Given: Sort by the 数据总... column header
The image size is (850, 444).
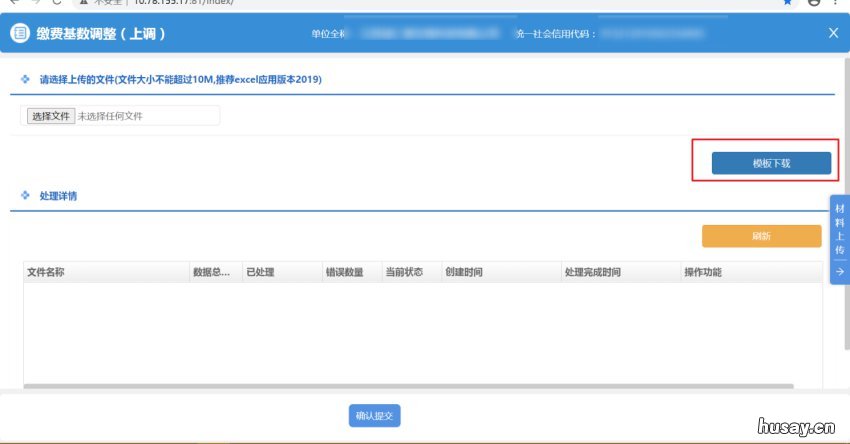Looking at the screenshot, I should [x=216, y=272].
